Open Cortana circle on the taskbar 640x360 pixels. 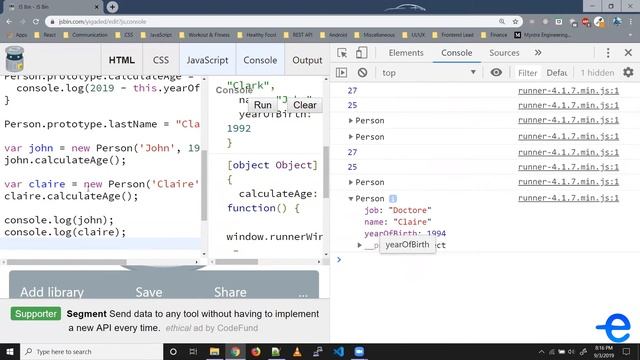(173, 351)
